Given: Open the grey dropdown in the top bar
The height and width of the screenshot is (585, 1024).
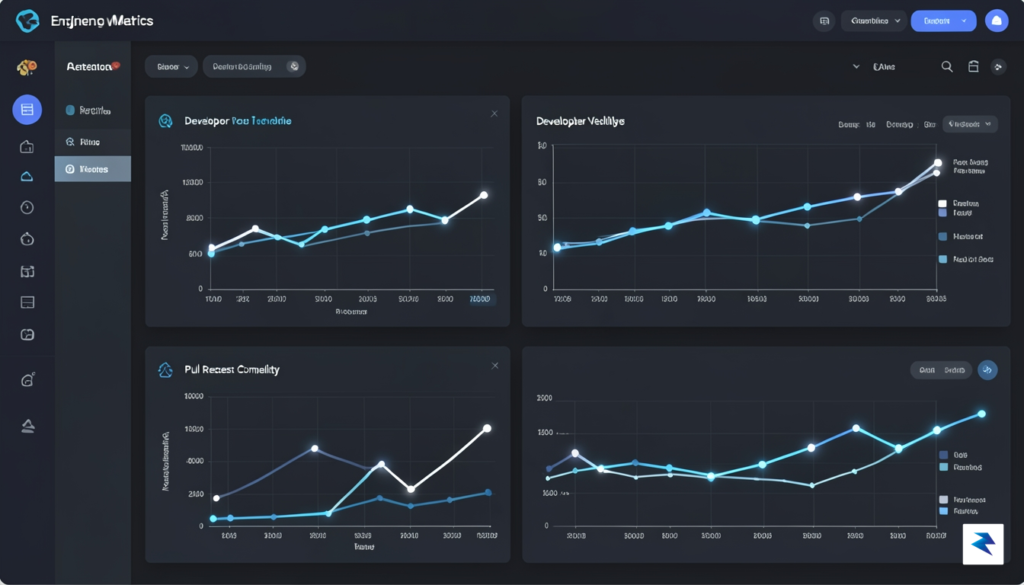Looking at the screenshot, I should coord(874,21).
